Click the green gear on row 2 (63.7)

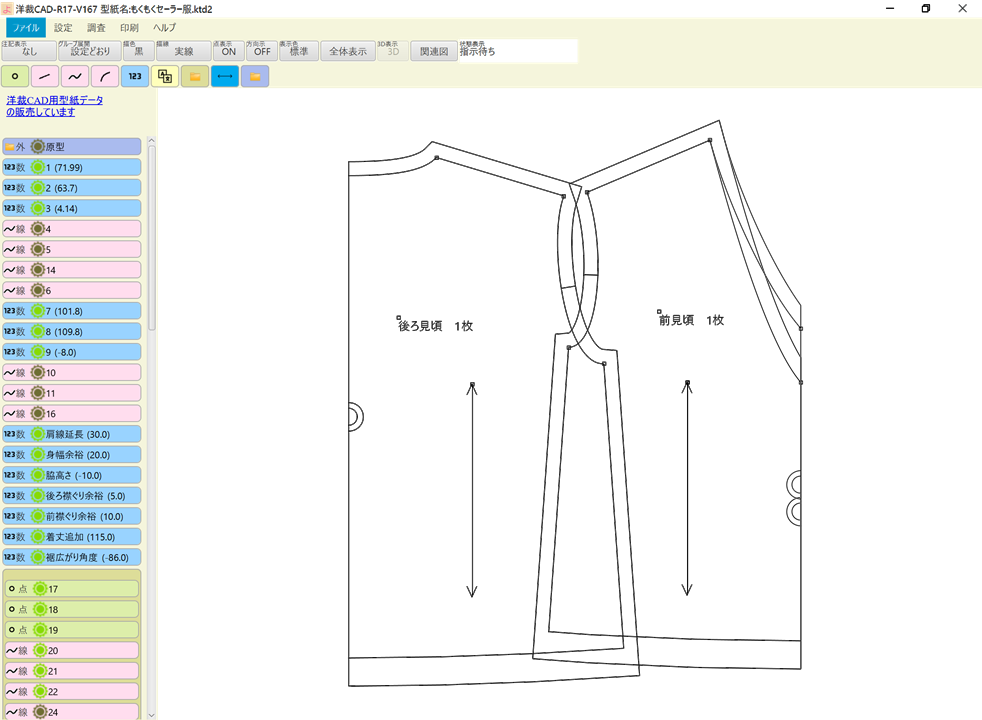click(38, 188)
